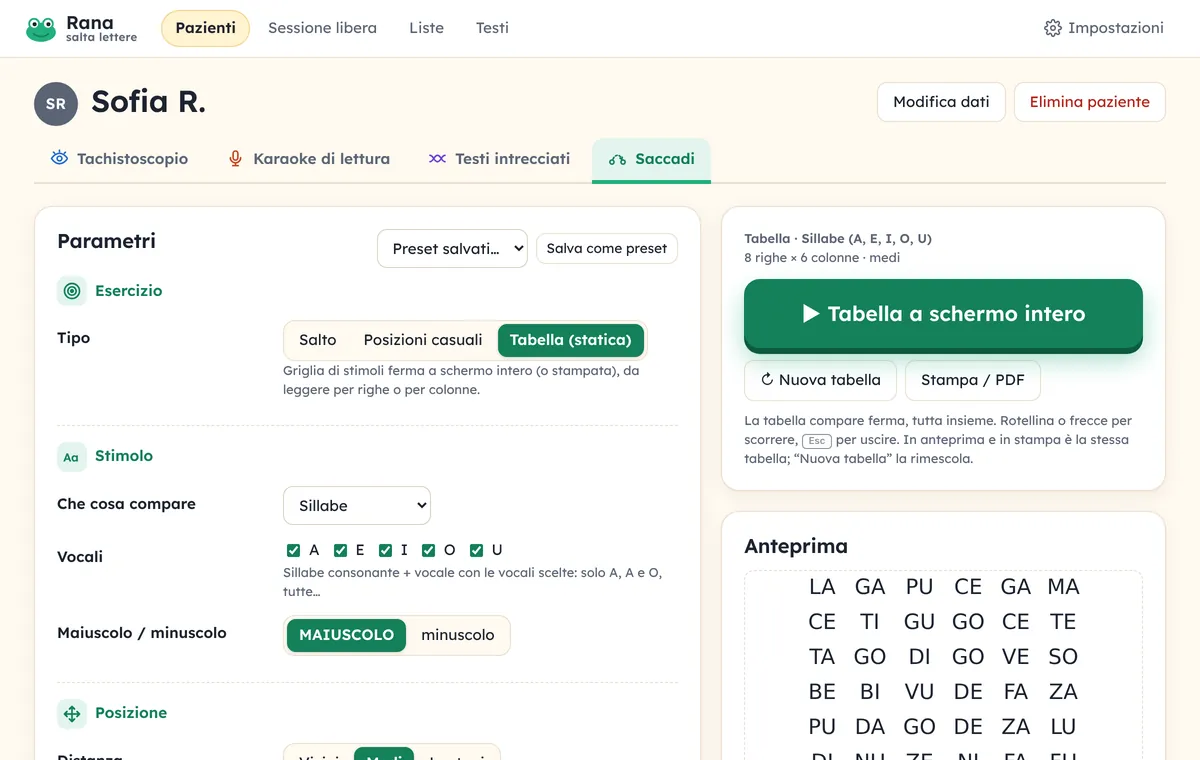Click the Testi intrecciati crossed icon
1200x760 pixels.
pos(437,158)
